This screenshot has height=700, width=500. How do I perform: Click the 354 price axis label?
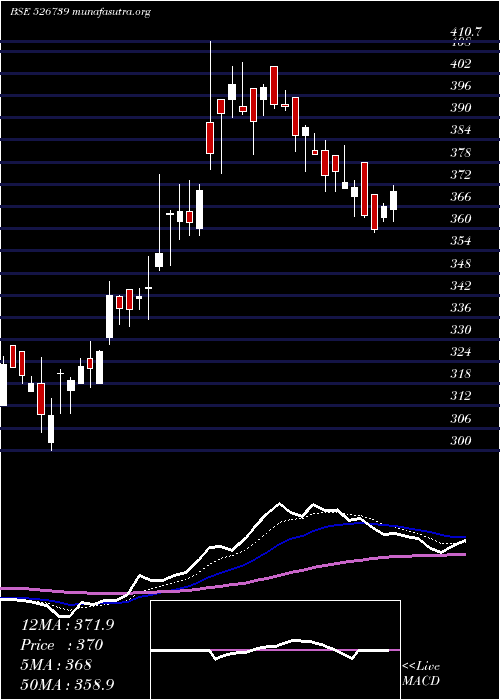pyautogui.click(x=461, y=241)
